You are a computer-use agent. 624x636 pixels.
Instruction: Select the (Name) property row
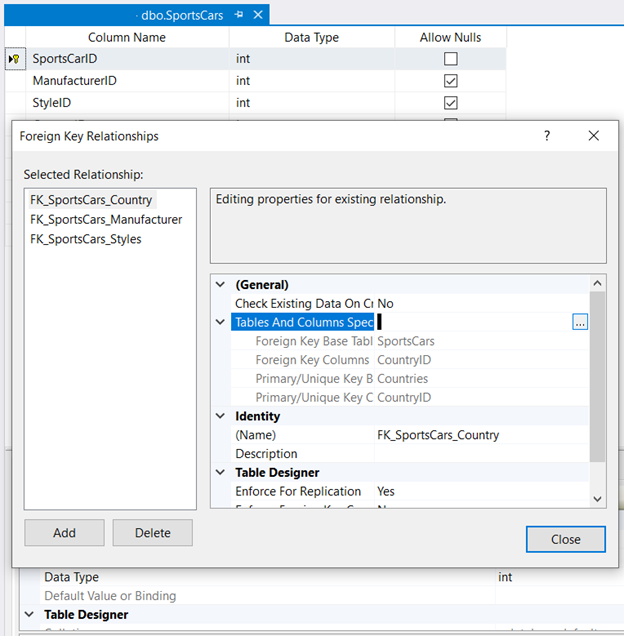[x=410, y=435]
